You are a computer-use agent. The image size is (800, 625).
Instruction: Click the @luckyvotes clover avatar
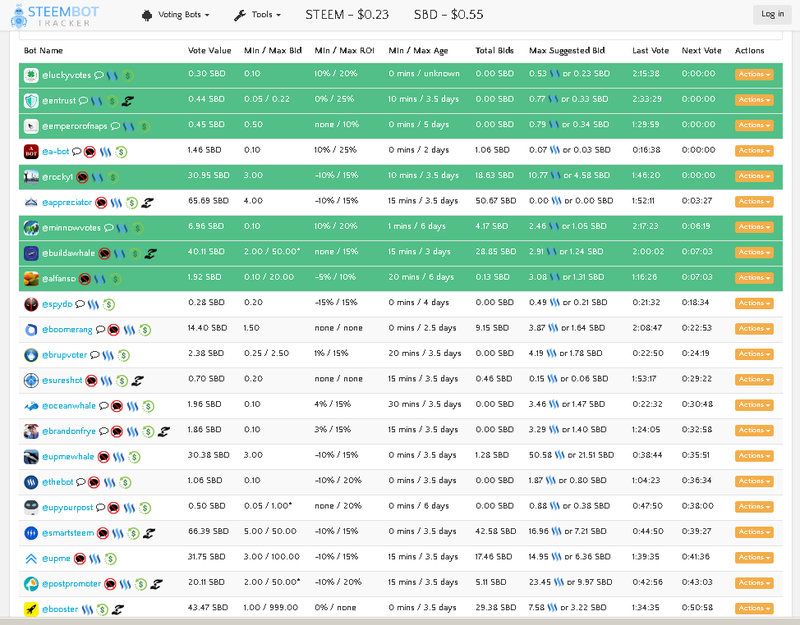pos(31,76)
